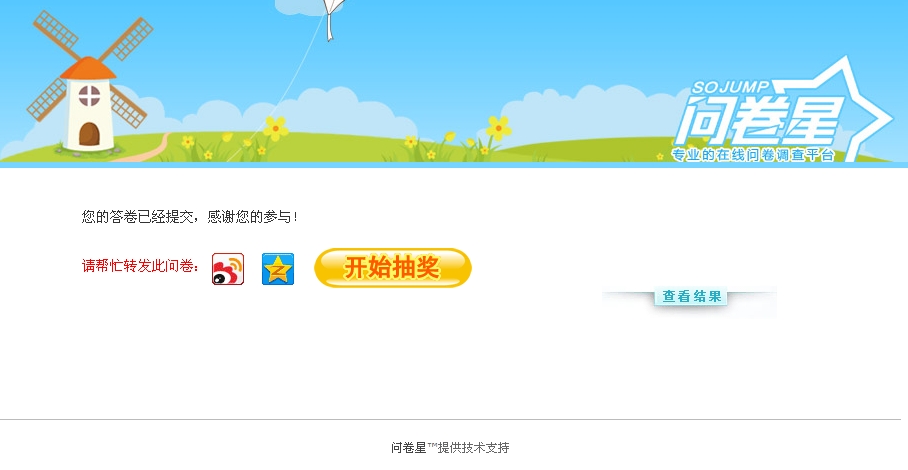Click the 开始抽奖 lottery button
This screenshot has width=908, height=470.
click(x=393, y=268)
